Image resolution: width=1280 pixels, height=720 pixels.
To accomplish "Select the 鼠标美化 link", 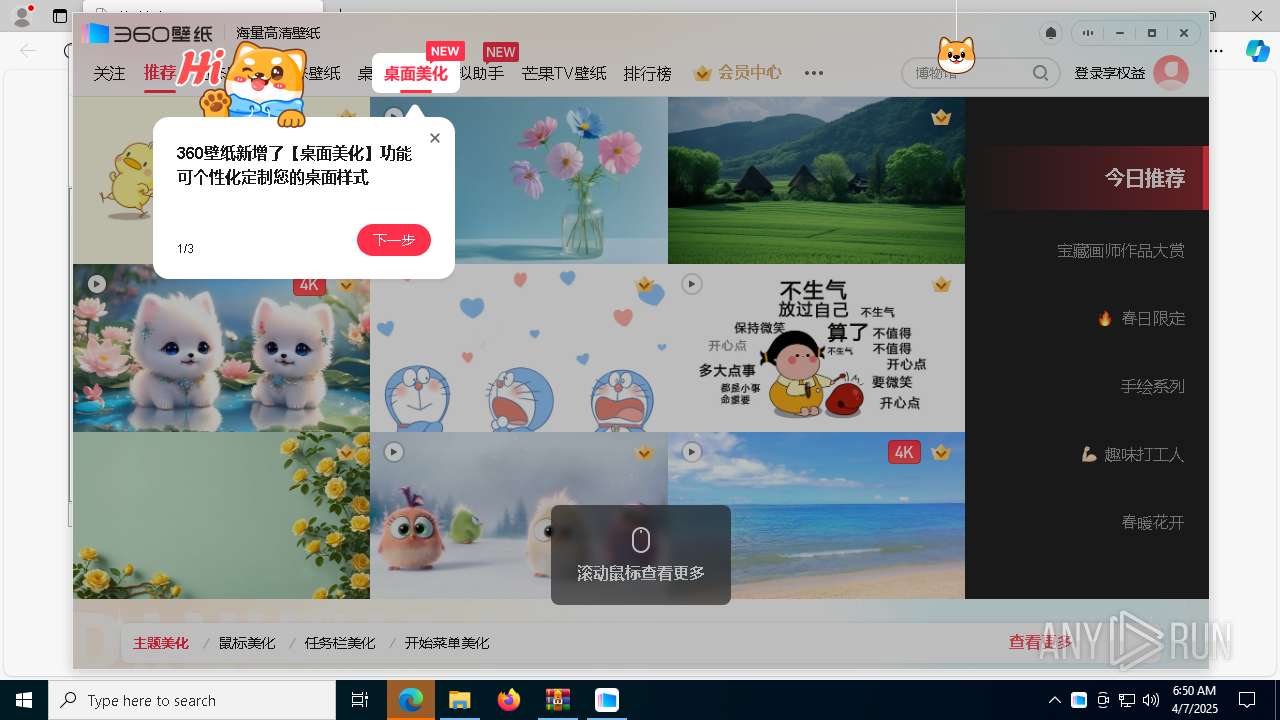I will coord(247,643).
